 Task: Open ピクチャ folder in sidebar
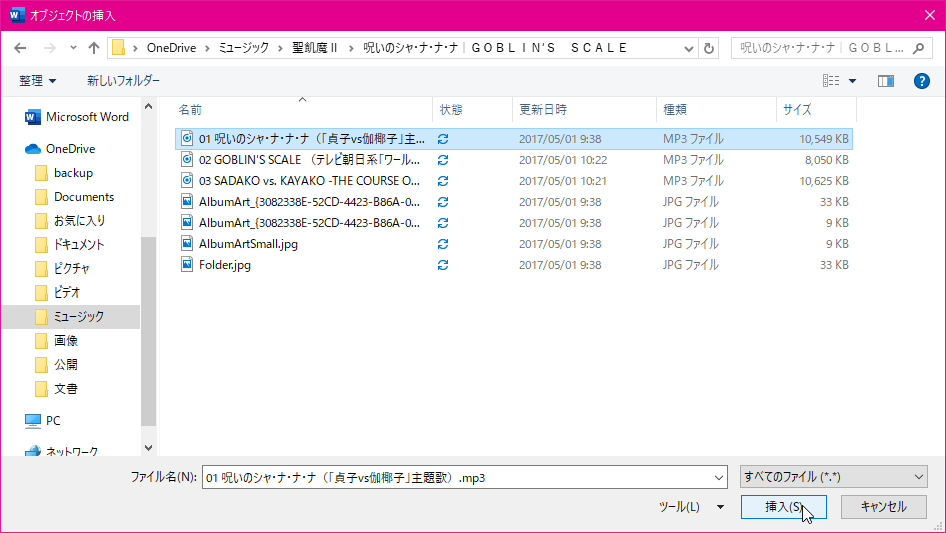click(63, 269)
